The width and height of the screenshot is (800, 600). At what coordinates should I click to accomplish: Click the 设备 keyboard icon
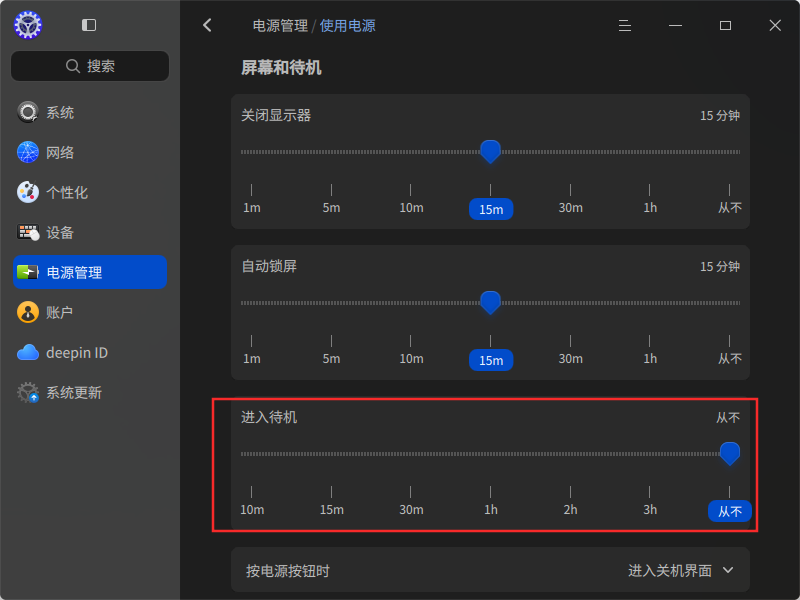tap(28, 232)
